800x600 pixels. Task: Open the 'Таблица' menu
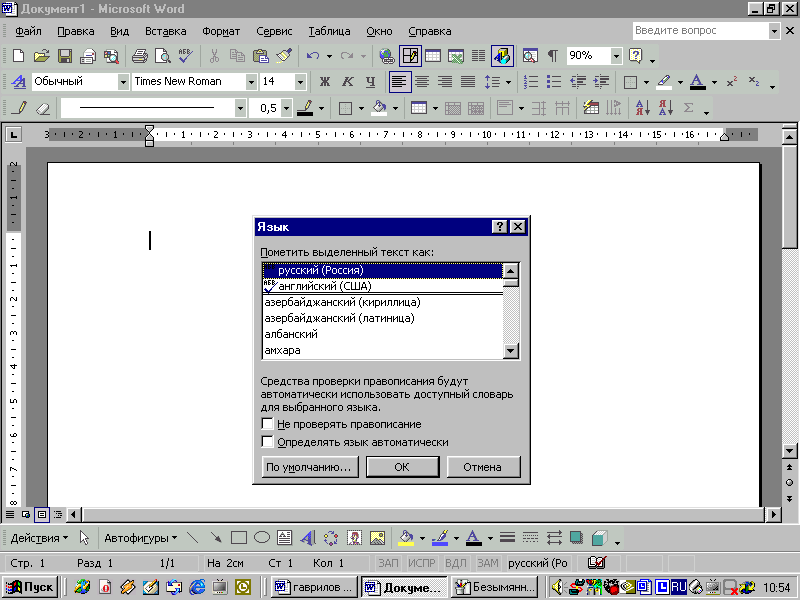[329, 31]
